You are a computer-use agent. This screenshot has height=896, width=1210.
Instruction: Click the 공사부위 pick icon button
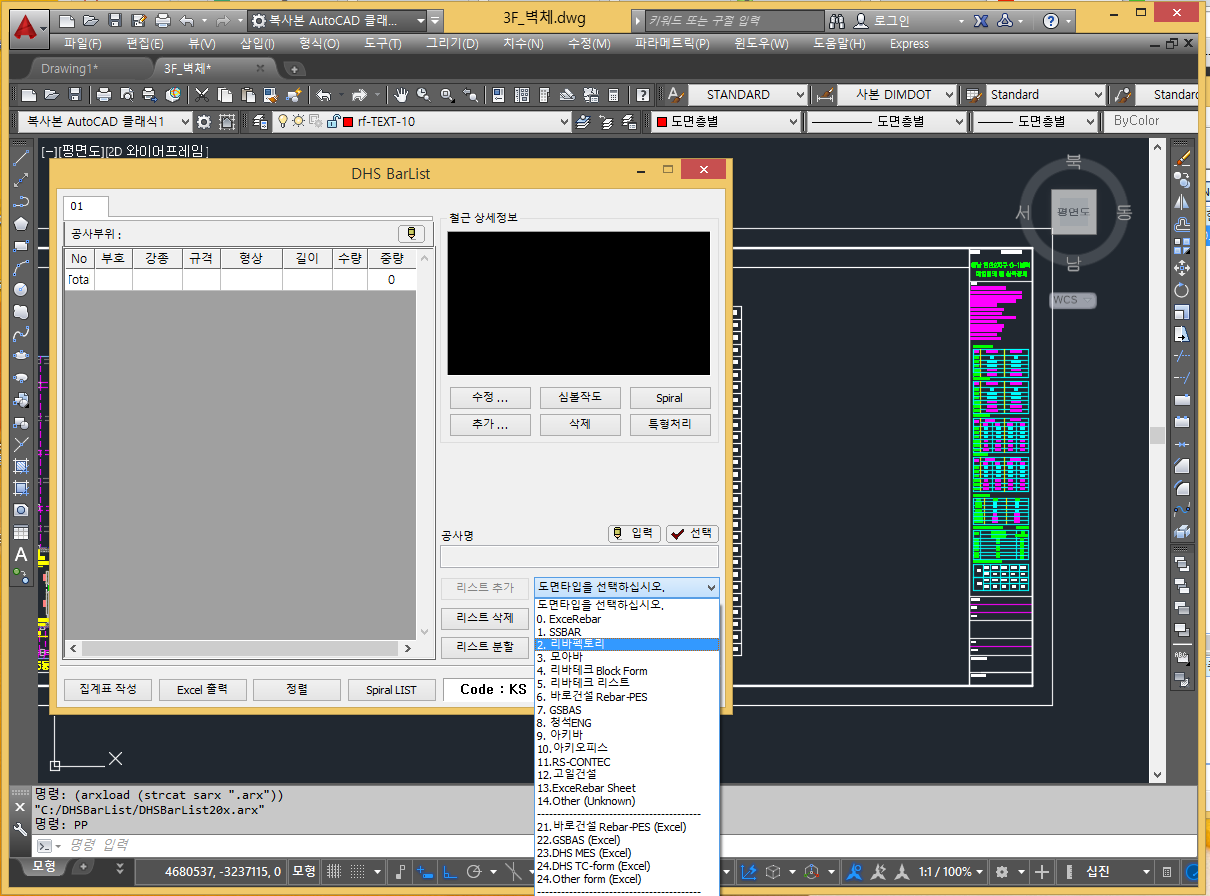pos(411,233)
